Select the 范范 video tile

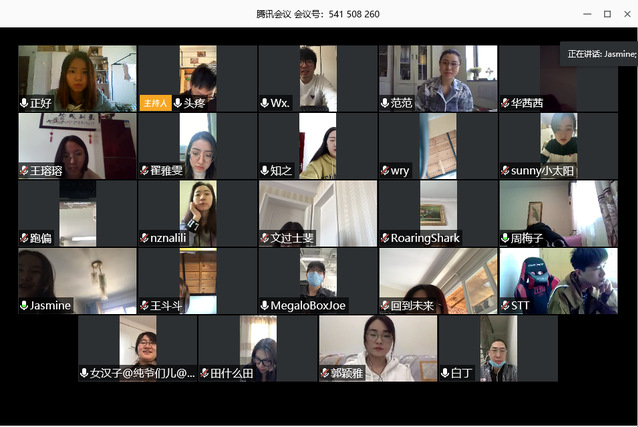coord(438,78)
